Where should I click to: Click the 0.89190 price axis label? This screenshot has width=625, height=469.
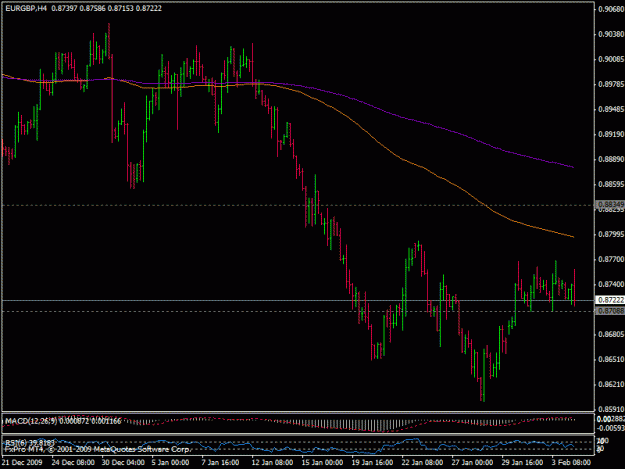click(611, 134)
